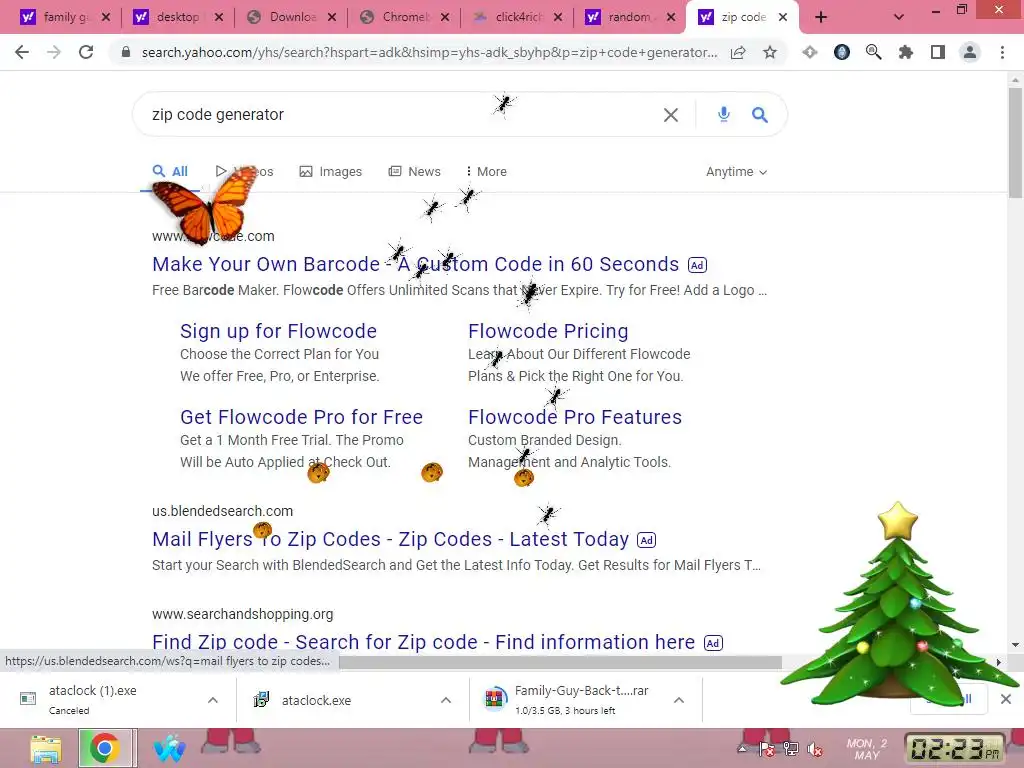Click the Action Center flag tray icon
The width and height of the screenshot is (1024, 768).
[x=767, y=749]
